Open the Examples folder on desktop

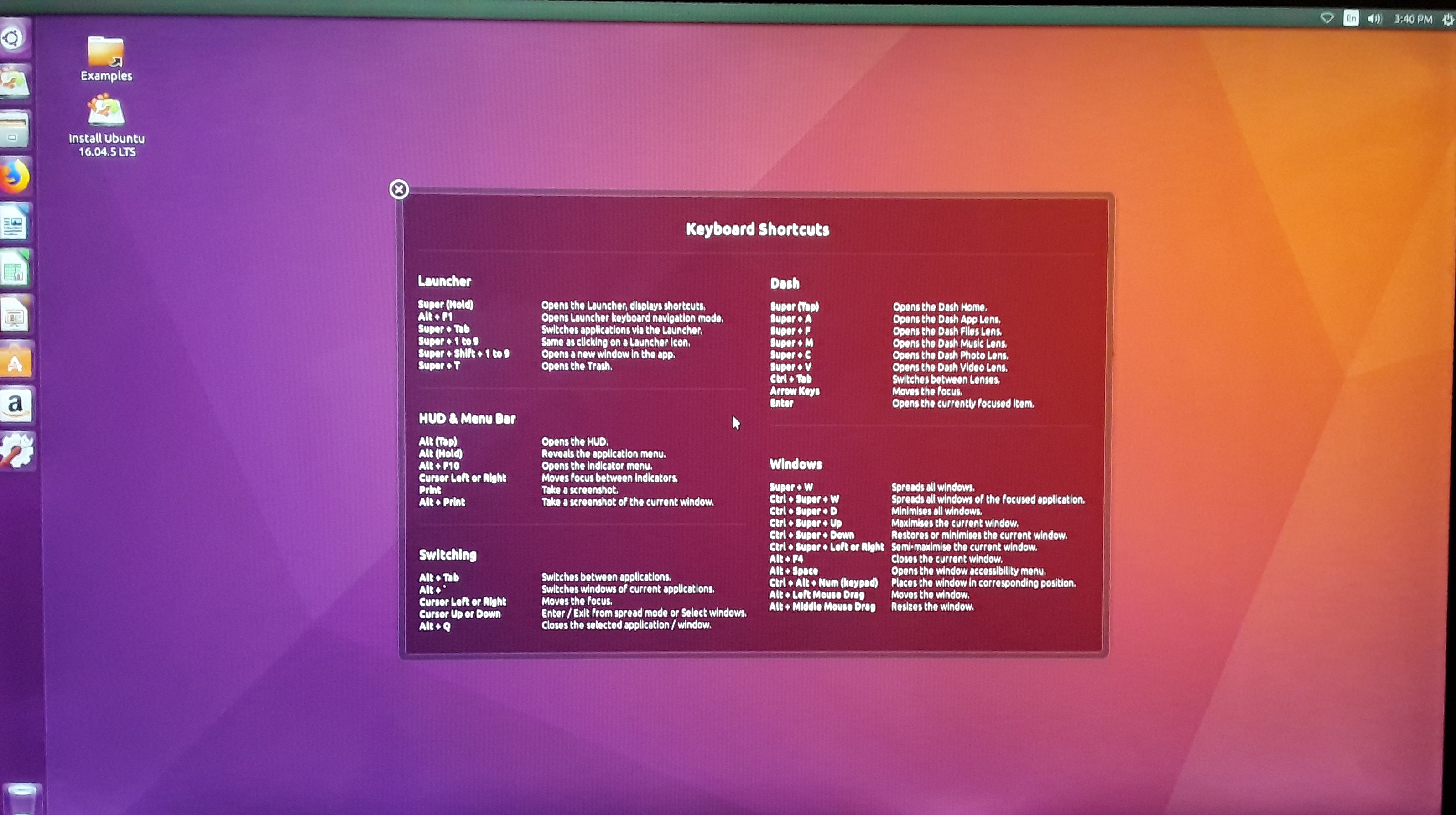point(106,59)
